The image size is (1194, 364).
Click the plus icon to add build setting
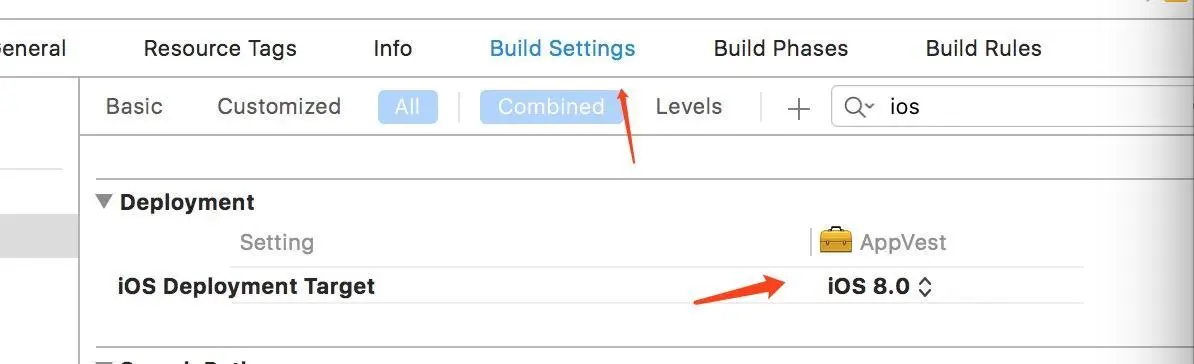798,109
